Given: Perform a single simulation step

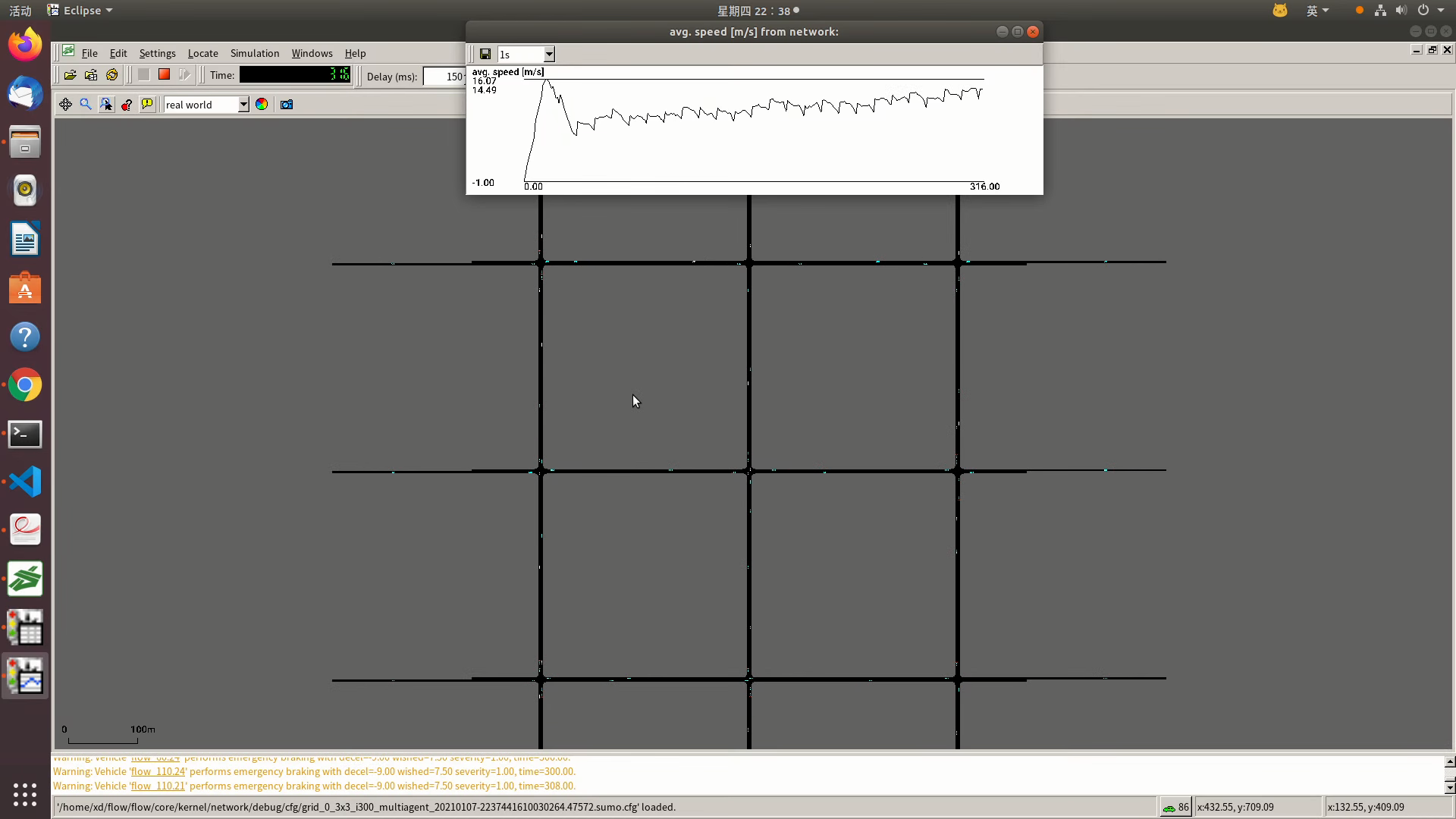Looking at the screenshot, I should 184,75.
